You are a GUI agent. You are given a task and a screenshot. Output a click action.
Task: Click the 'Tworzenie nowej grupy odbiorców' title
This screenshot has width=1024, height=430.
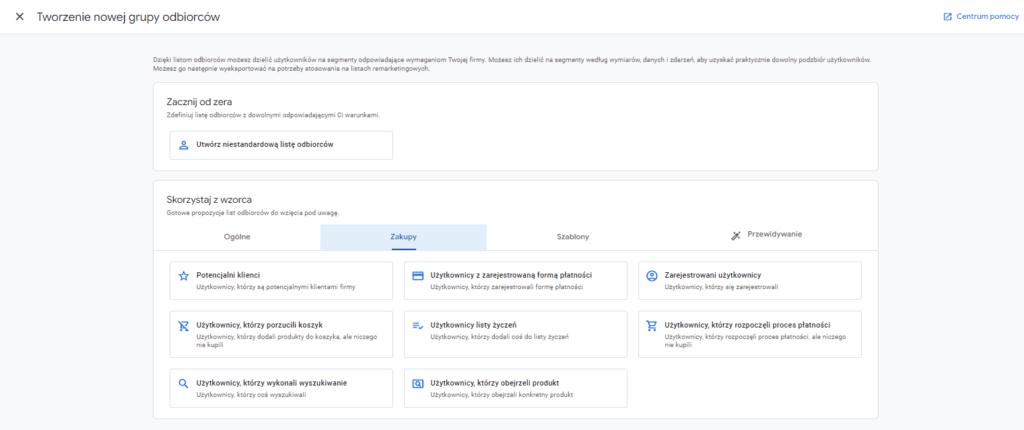(x=128, y=17)
